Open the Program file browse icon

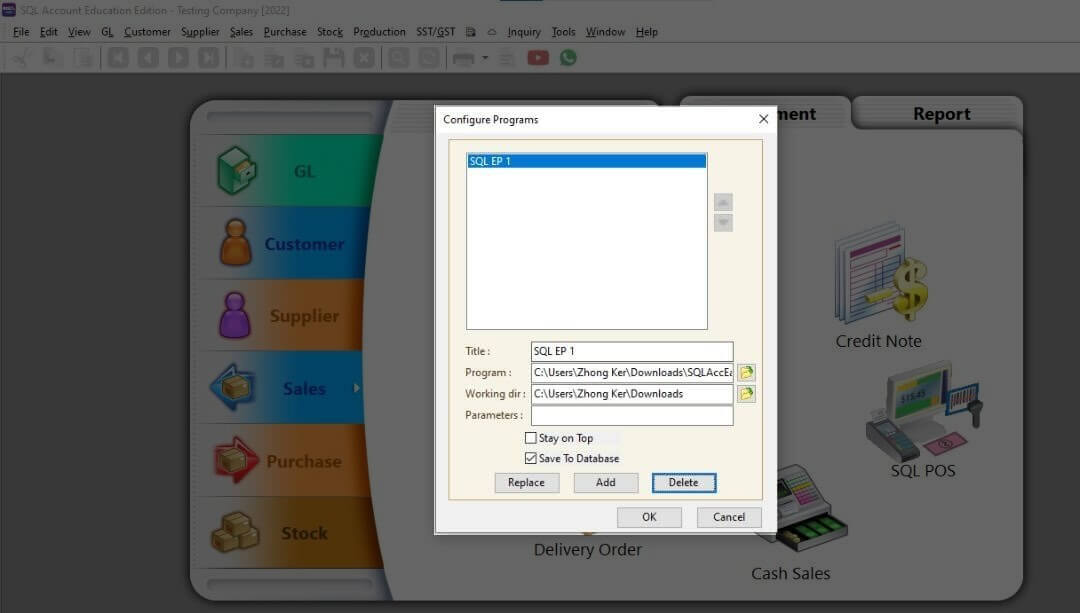(746, 373)
